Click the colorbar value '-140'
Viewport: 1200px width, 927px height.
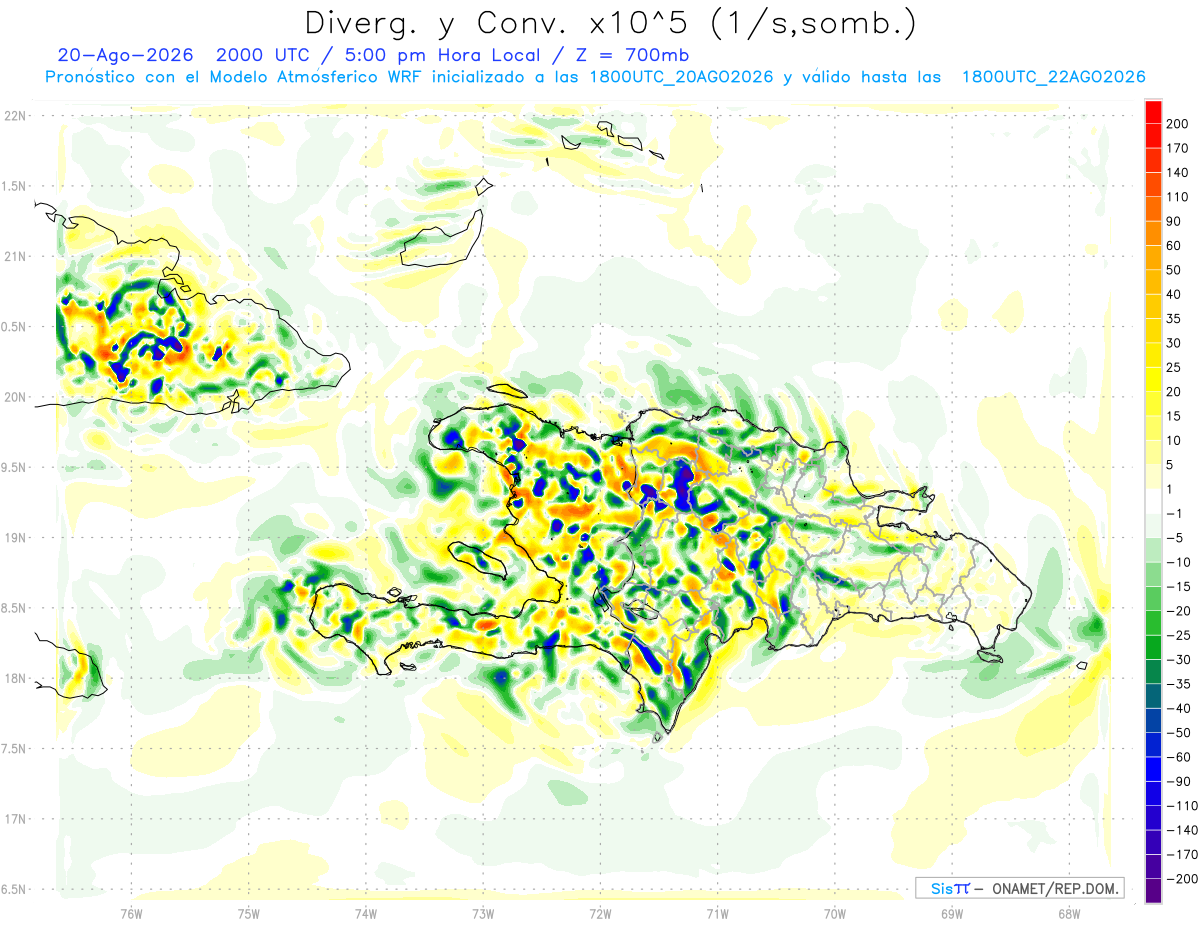point(1181,830)
